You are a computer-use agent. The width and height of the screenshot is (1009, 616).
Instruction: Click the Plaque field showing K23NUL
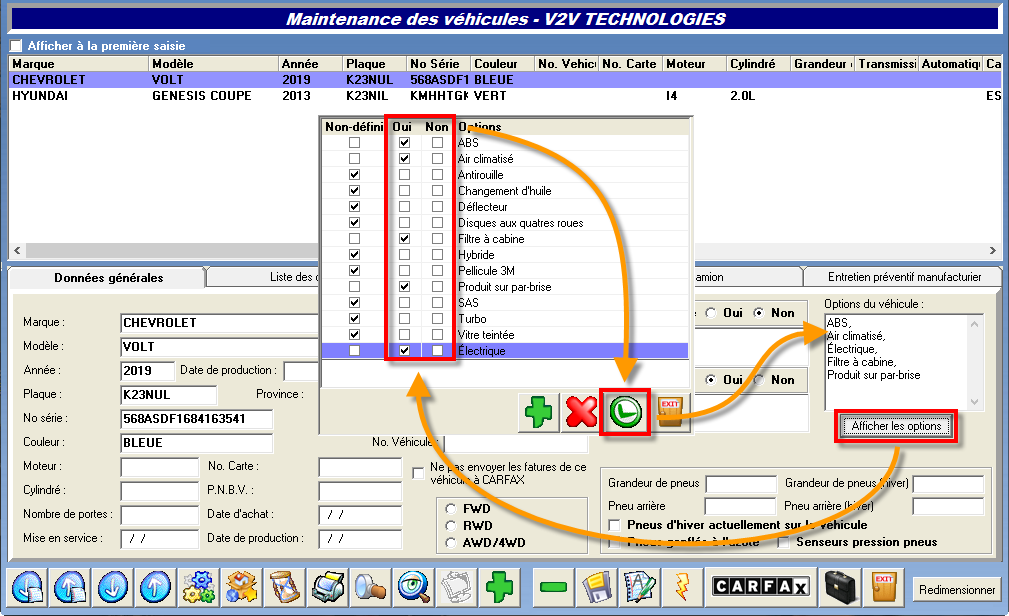(169, 395)
